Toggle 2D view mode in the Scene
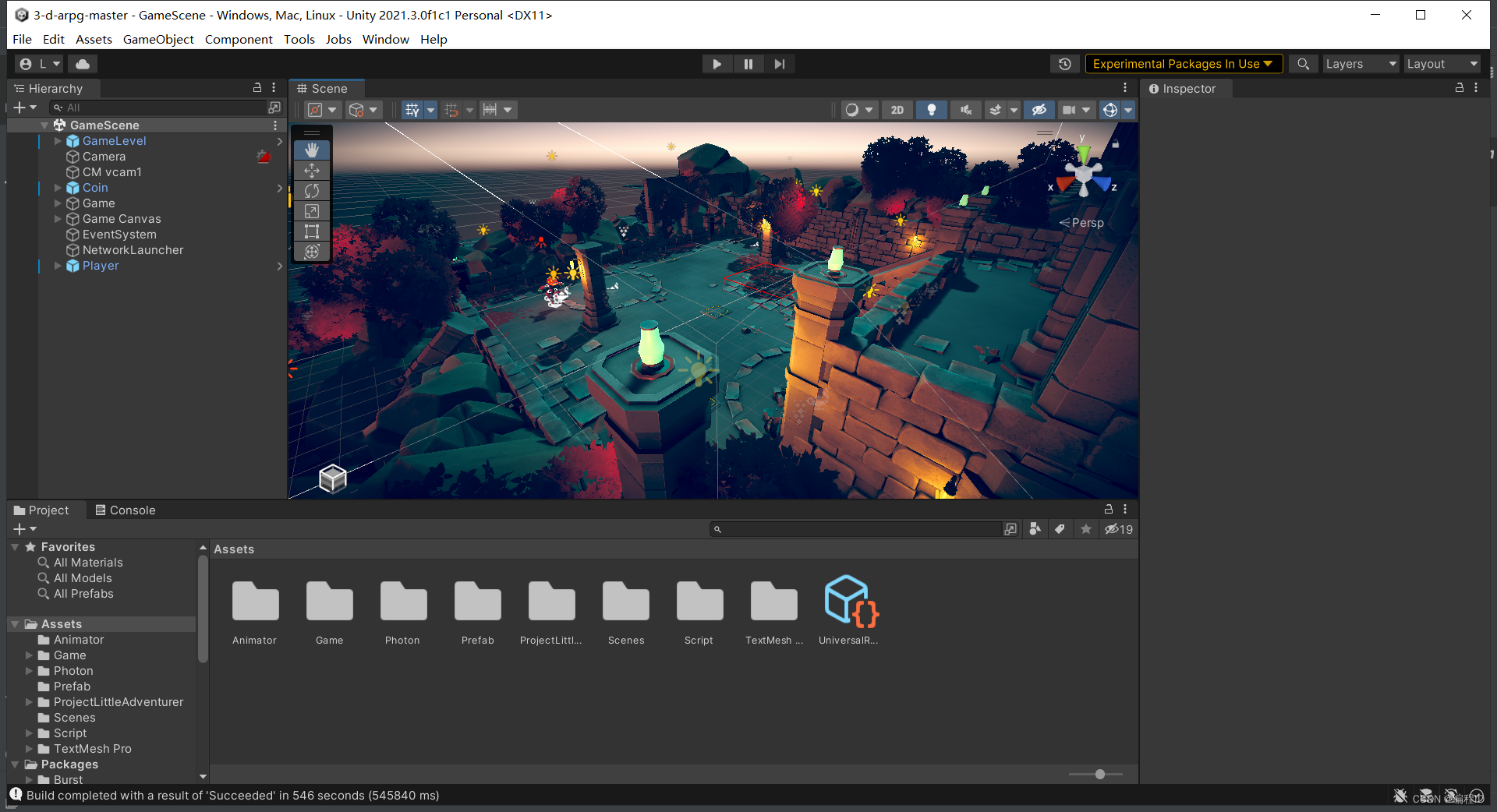The image size is (1497, 812). (897, 110)
